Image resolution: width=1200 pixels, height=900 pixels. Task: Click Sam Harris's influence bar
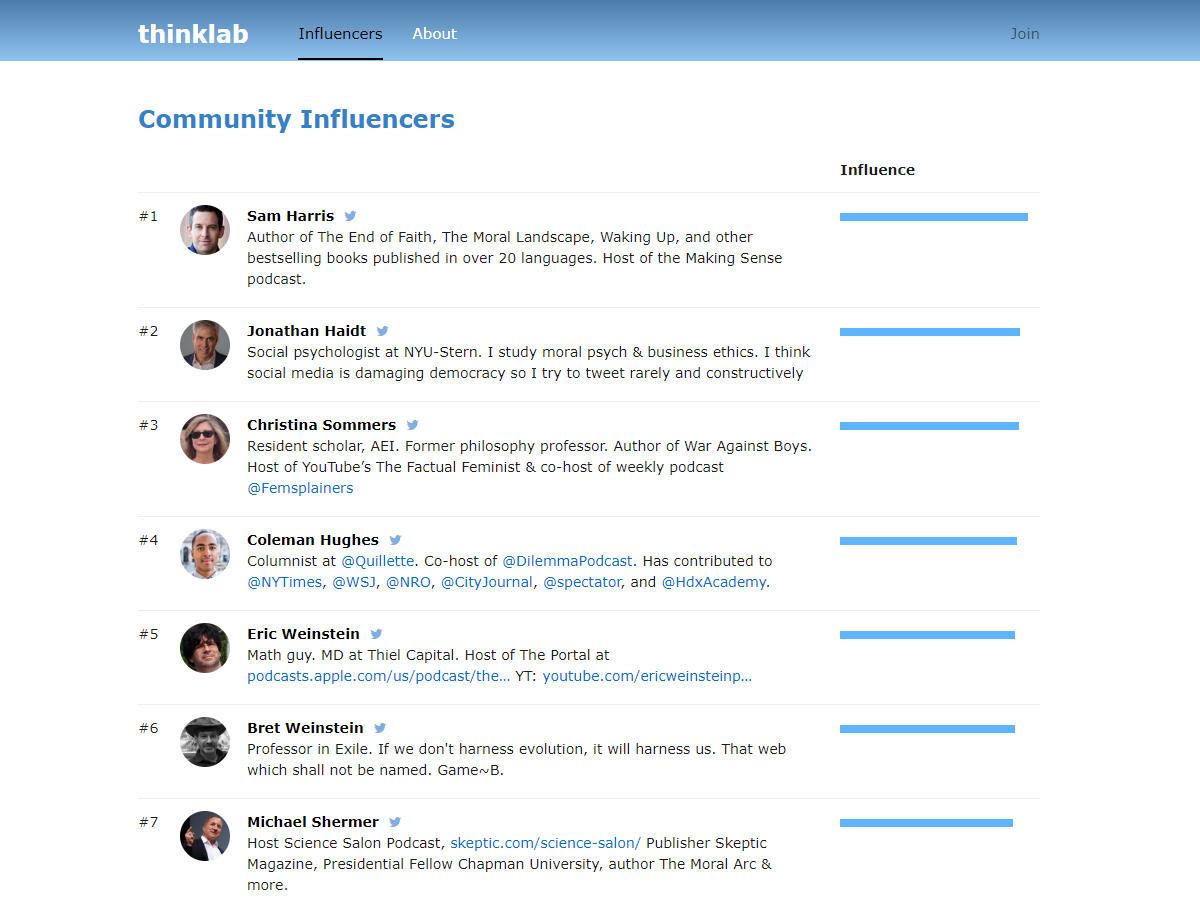click(933, 217)
